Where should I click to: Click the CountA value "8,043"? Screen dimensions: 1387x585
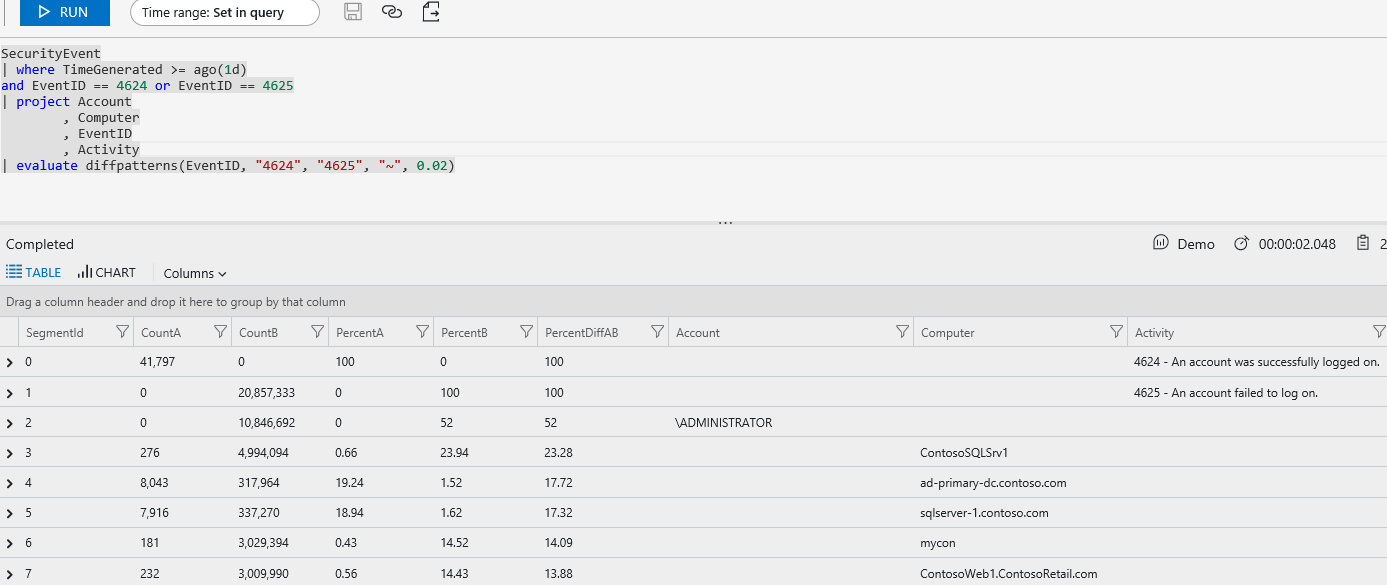point(155,483)
